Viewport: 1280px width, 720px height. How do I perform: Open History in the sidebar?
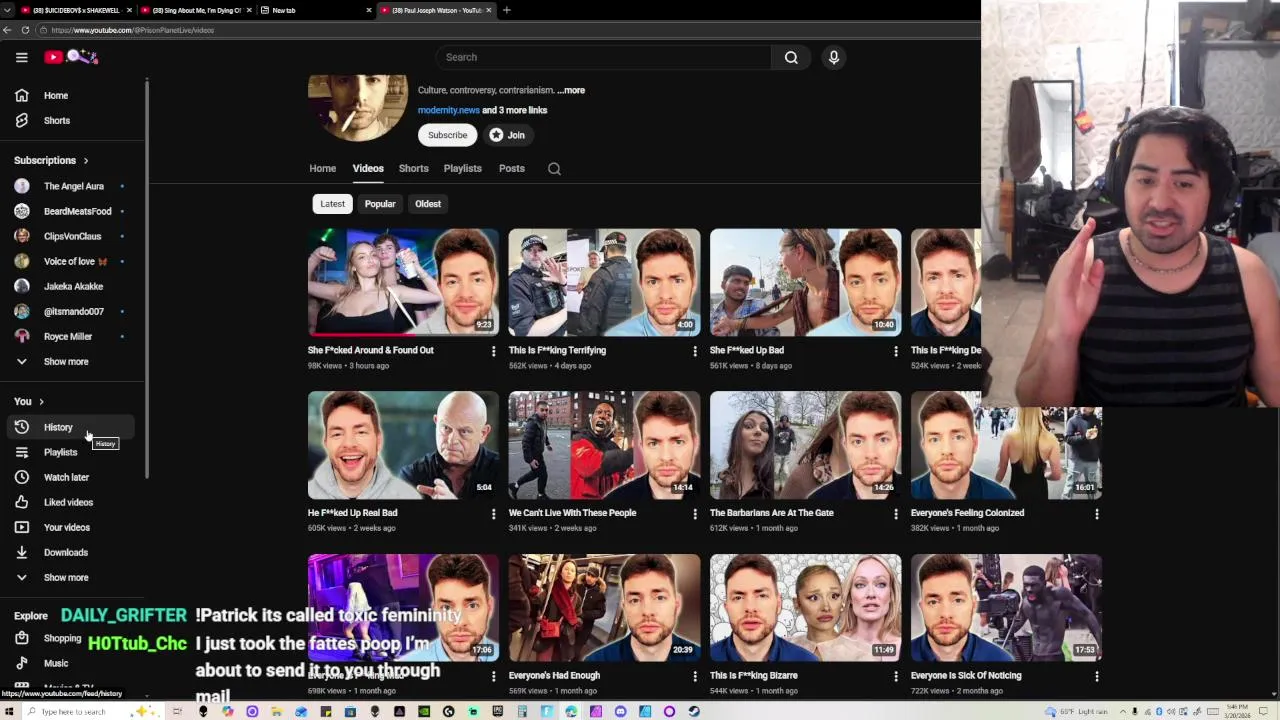(70, 427)
